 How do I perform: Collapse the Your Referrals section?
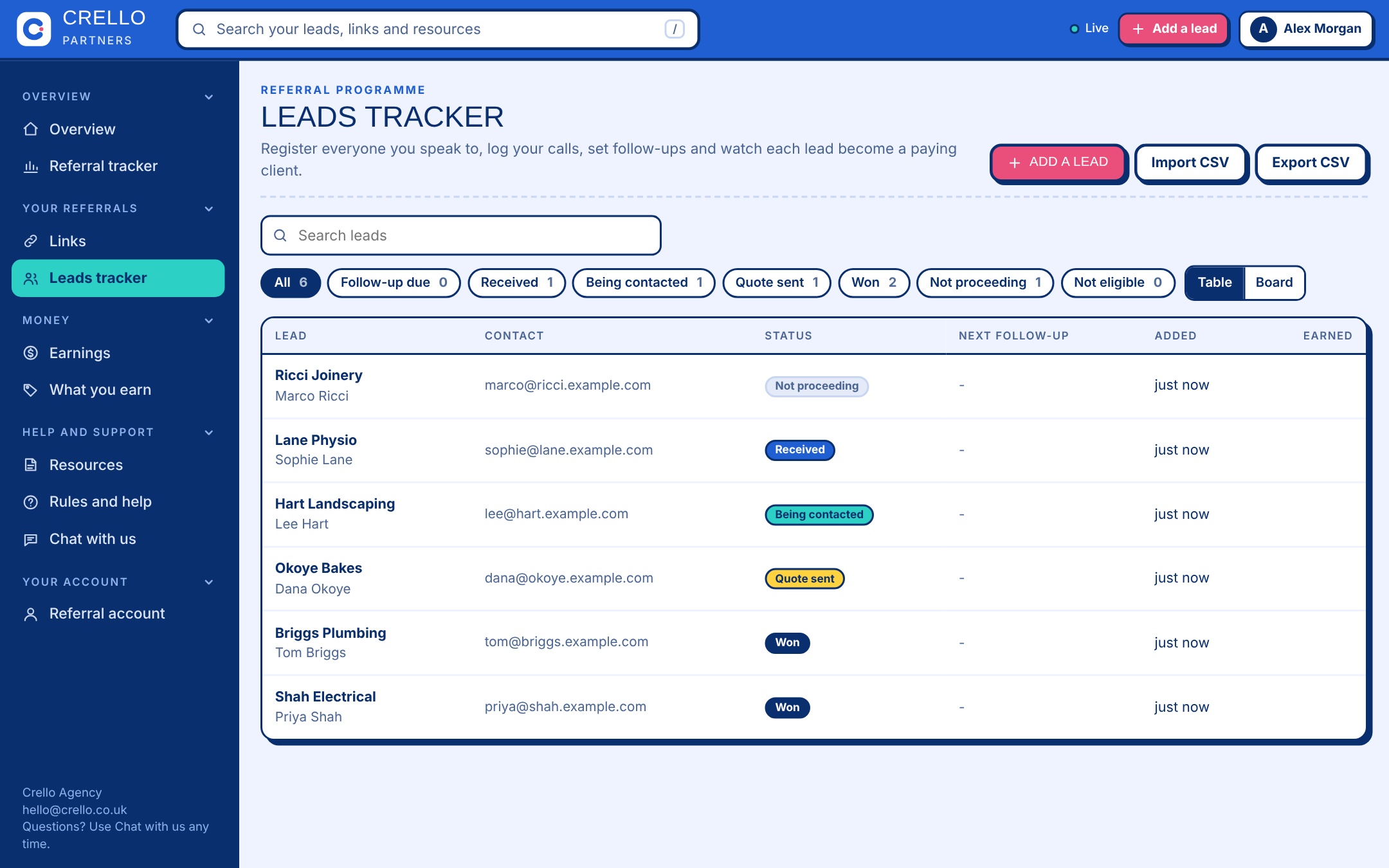[209, 209]
